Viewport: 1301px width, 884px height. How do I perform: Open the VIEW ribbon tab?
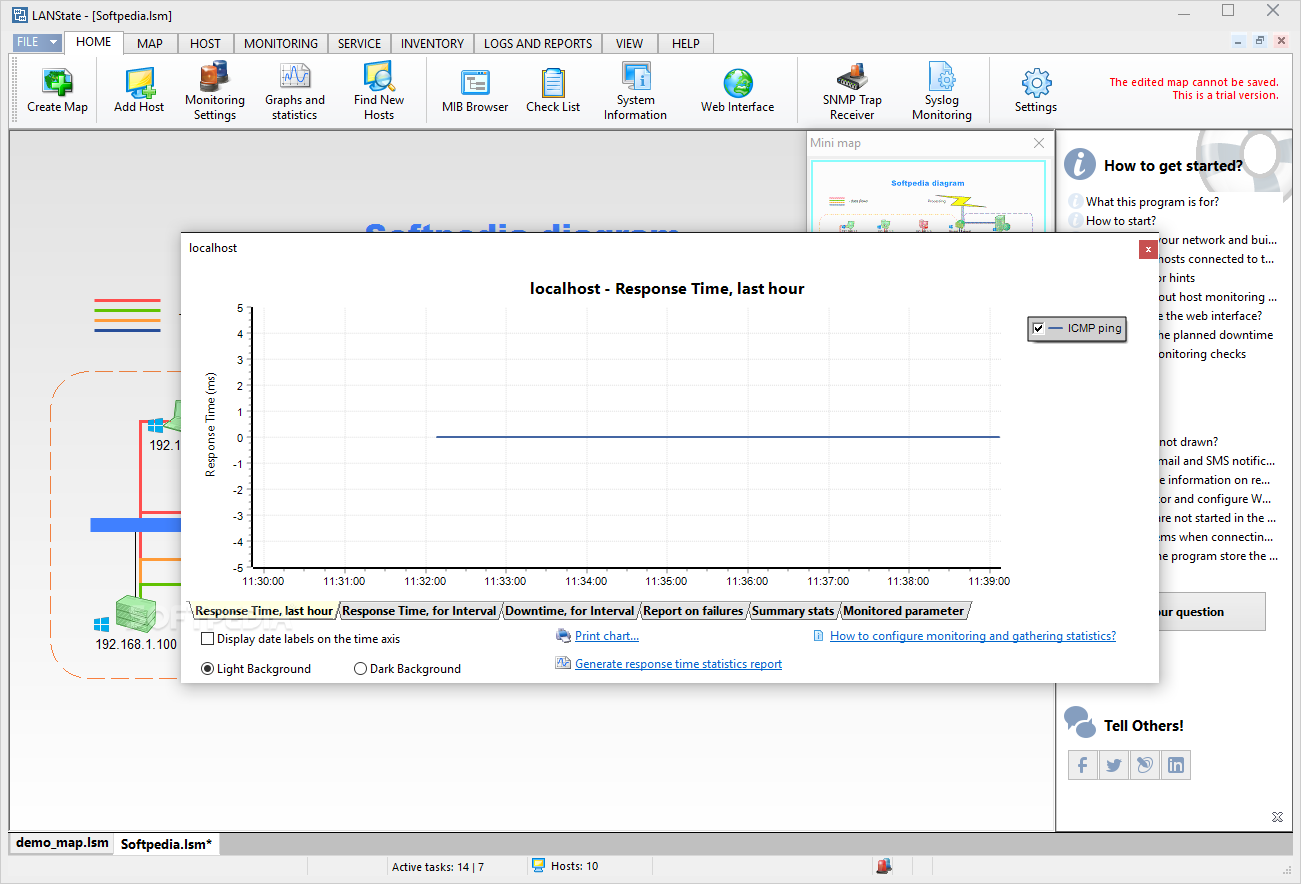pos(629,43)
